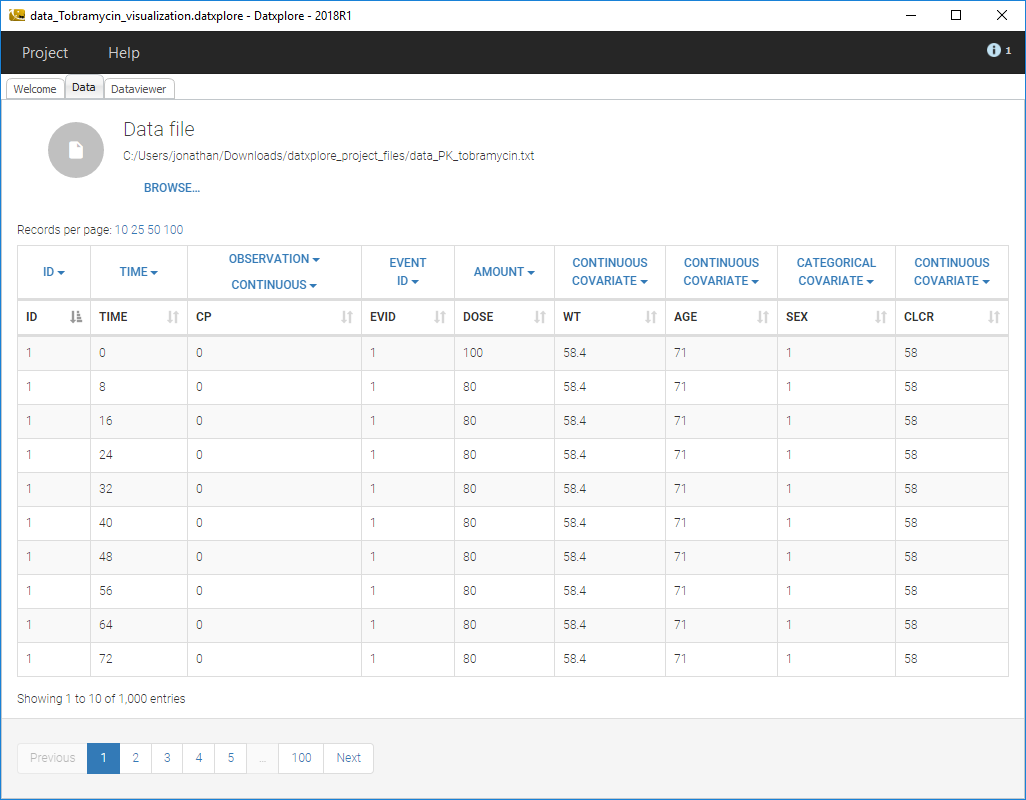This screenshot has width=1026, height=800.
Task: Click the TIME cell showing 32
Action: click(x=139, y=489)
